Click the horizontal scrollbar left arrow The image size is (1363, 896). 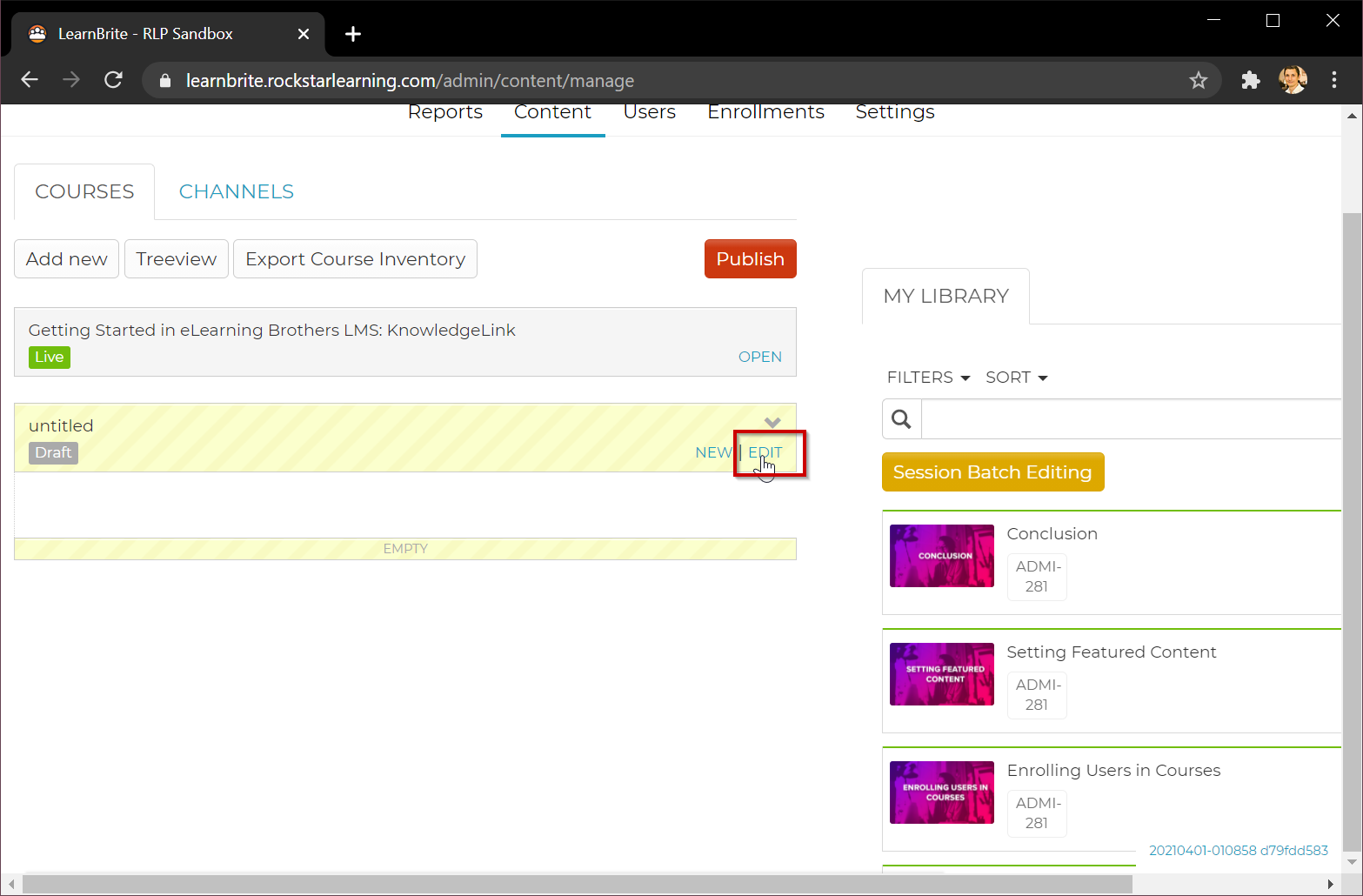pos(11,885)
